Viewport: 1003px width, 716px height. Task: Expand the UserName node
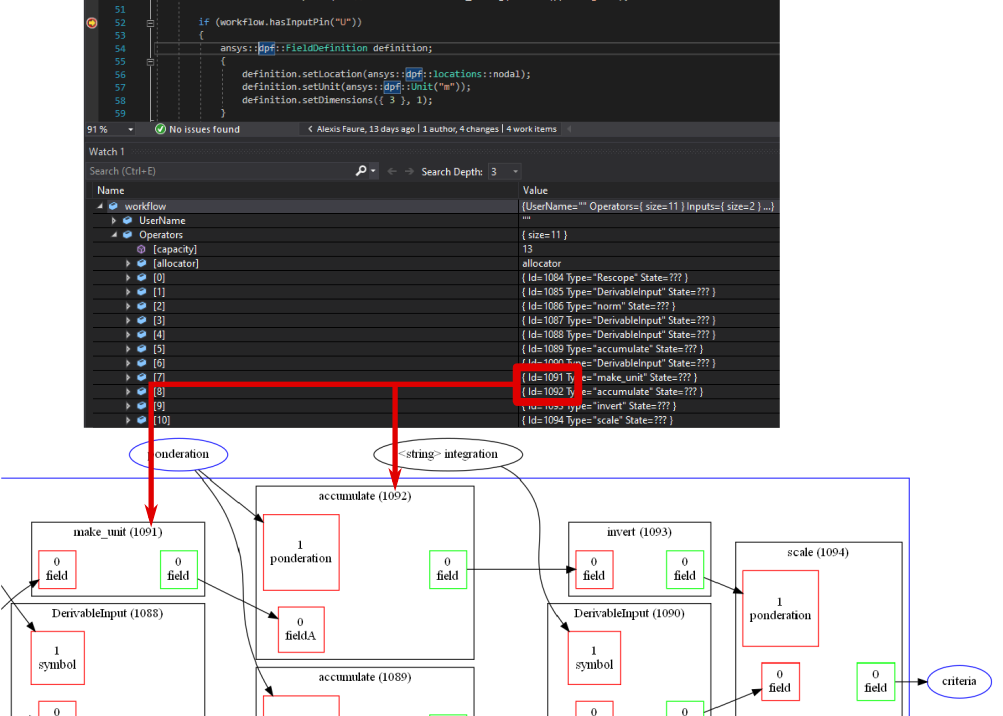point(114,221)
